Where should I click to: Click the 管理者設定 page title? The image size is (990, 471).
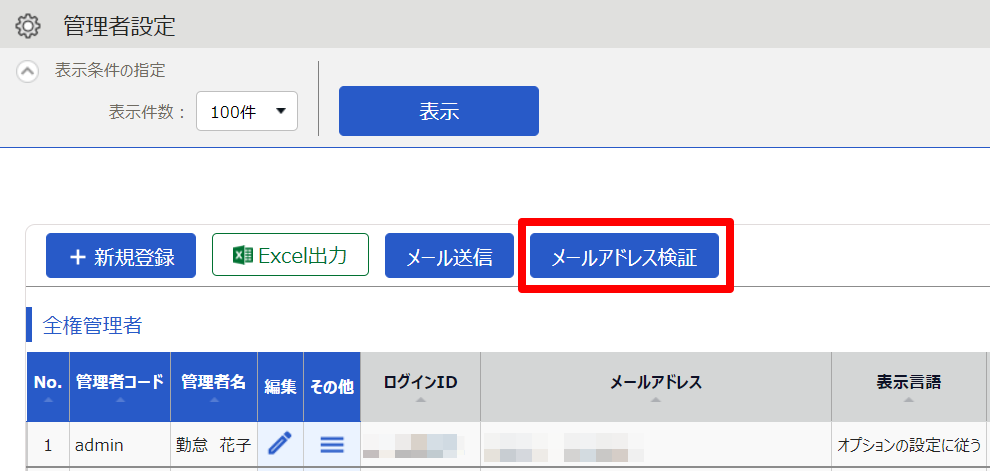pos(119,27)
